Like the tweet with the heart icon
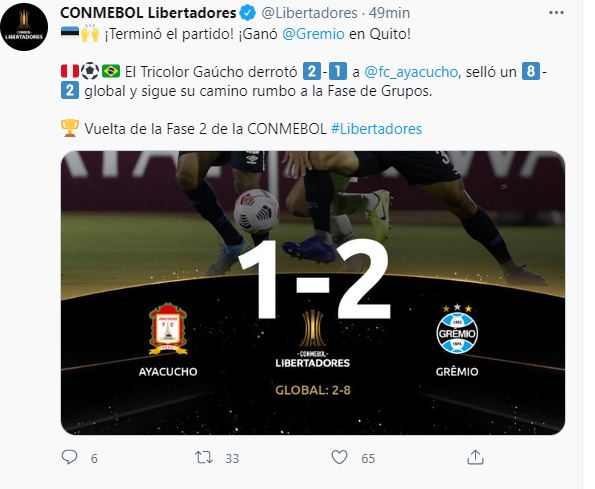595x489 pixels. pos(339,457)
